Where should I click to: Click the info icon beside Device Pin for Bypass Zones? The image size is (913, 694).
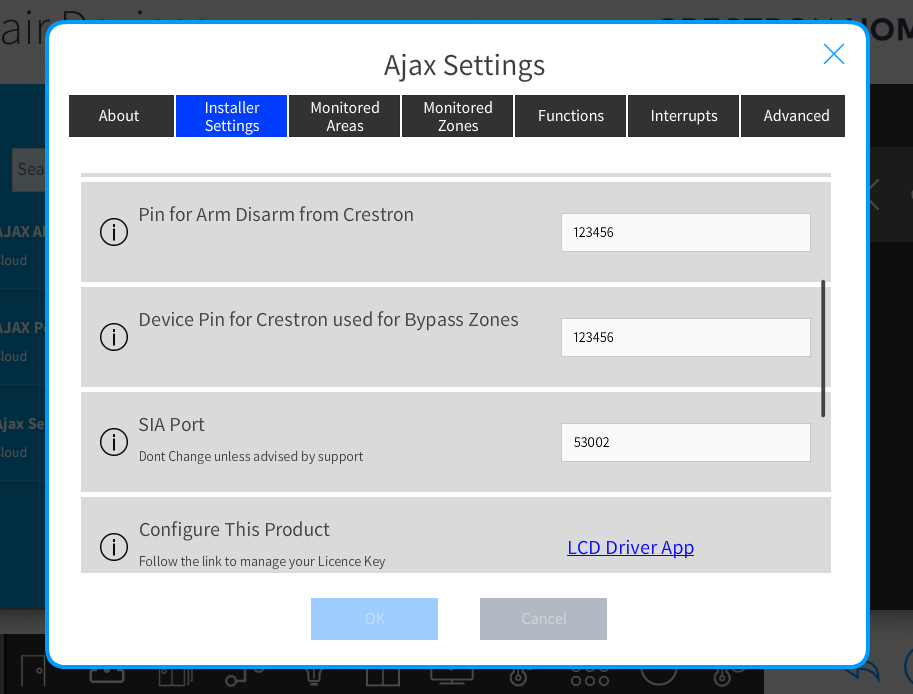114,337
